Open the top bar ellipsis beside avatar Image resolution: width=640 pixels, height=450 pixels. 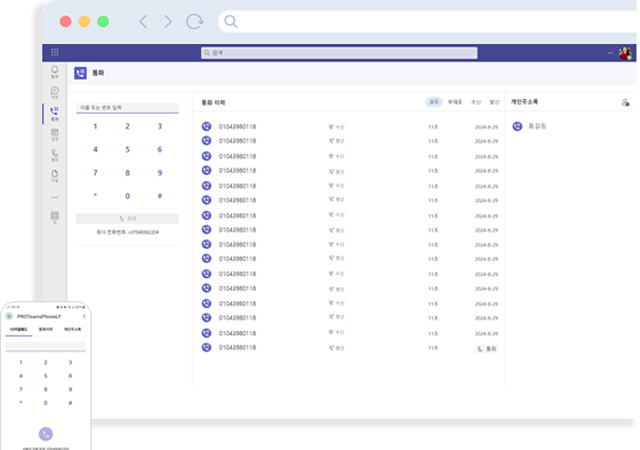pos(610,52)
